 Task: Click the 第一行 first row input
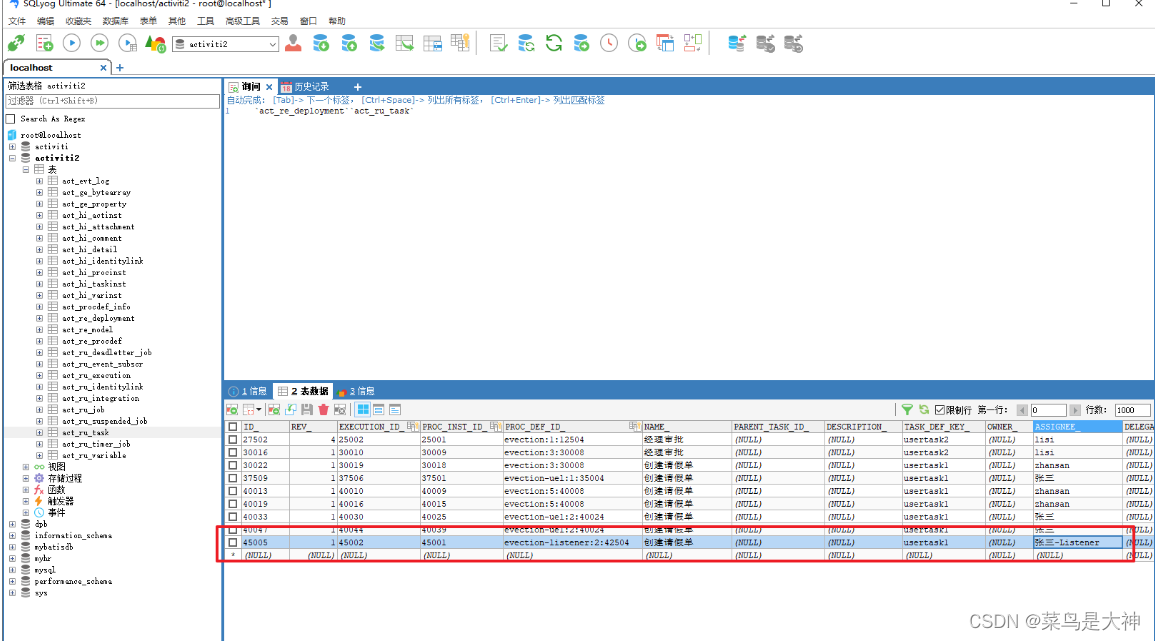coord(1049,410)
